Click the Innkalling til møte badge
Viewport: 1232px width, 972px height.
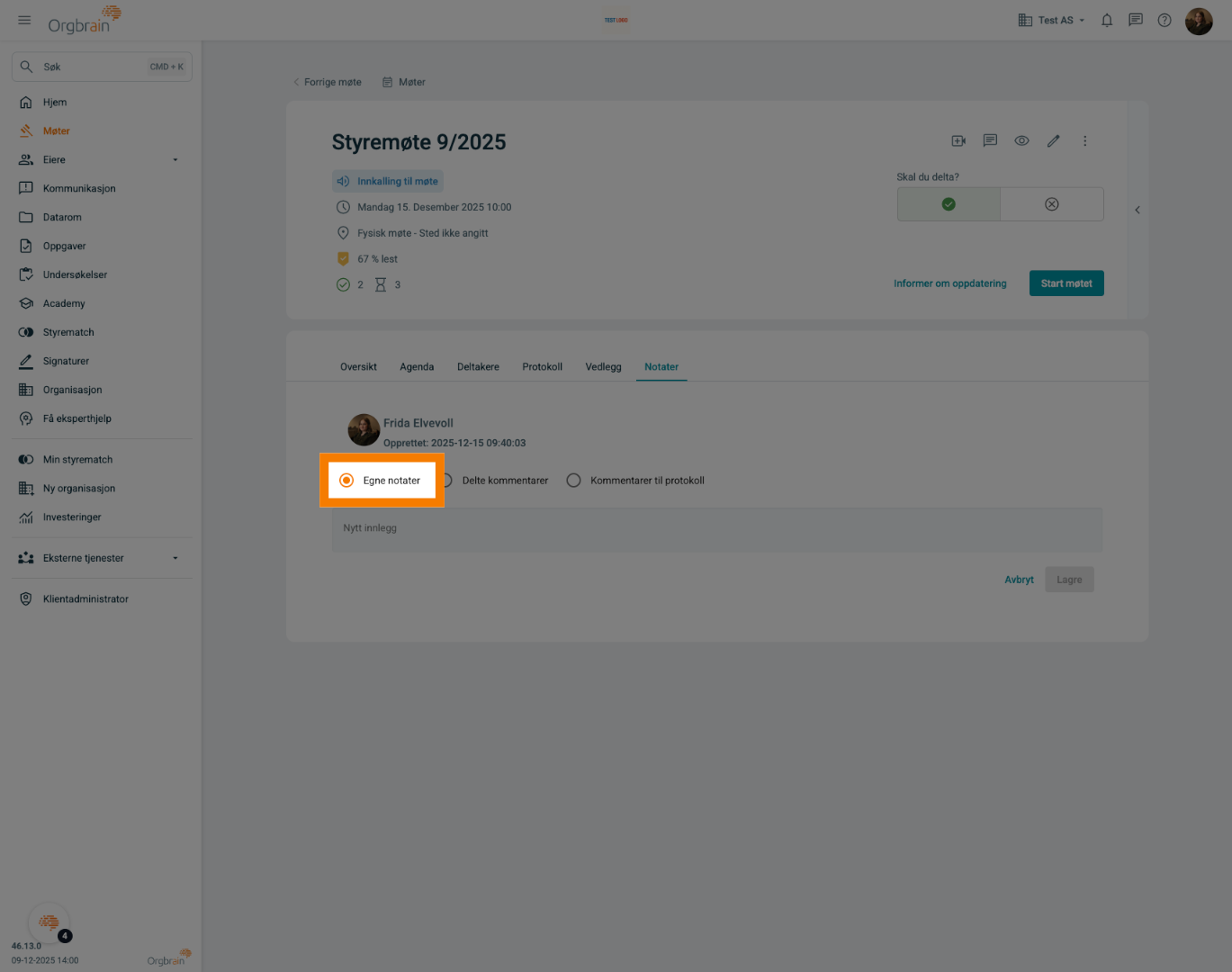click(388, 181)
